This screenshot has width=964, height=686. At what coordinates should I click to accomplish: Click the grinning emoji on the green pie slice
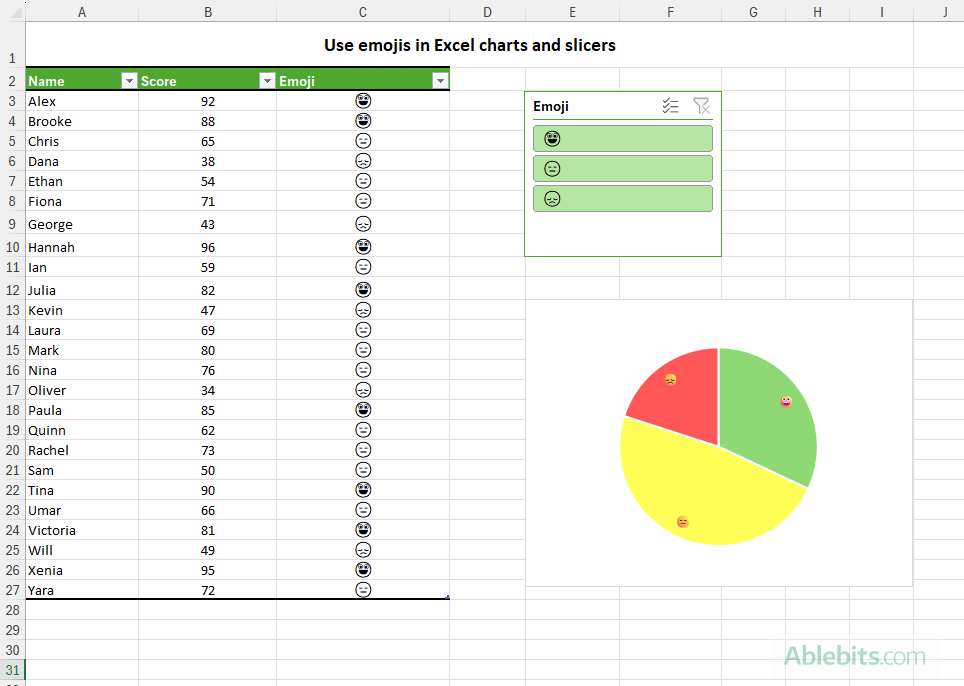tap(785, 401)
